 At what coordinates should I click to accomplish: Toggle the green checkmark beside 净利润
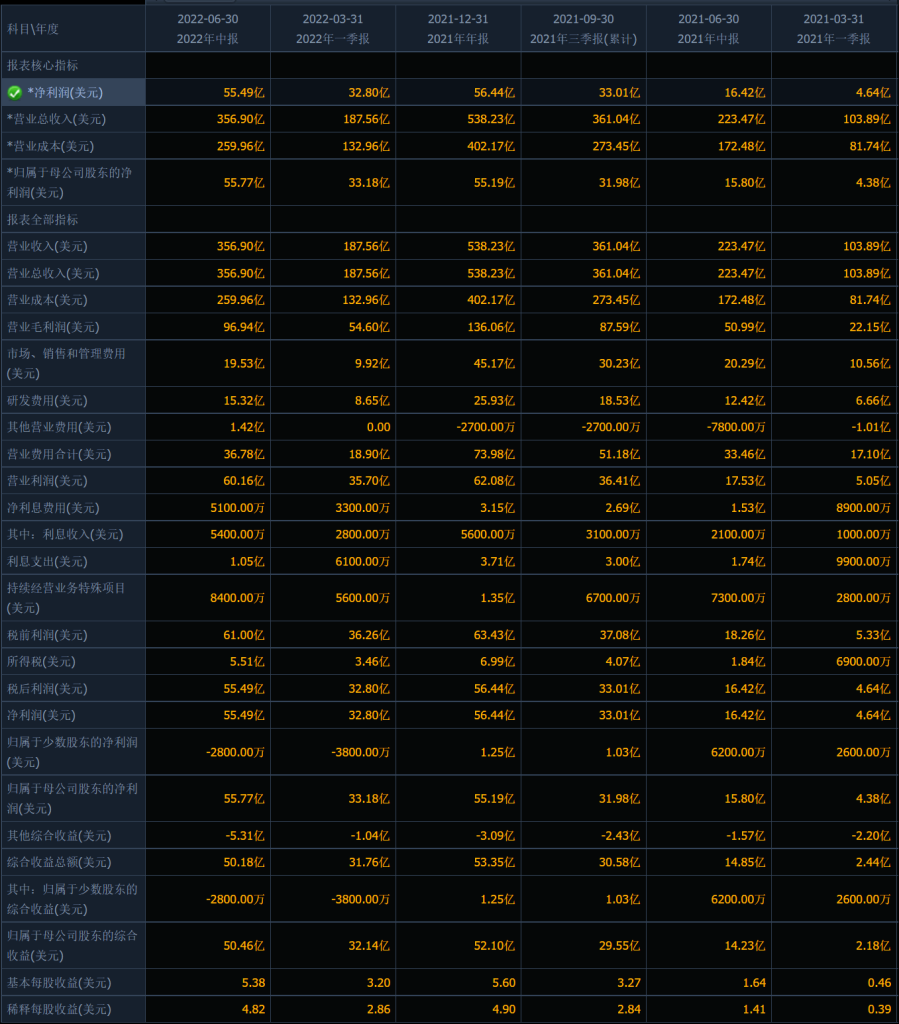(14, 93)
